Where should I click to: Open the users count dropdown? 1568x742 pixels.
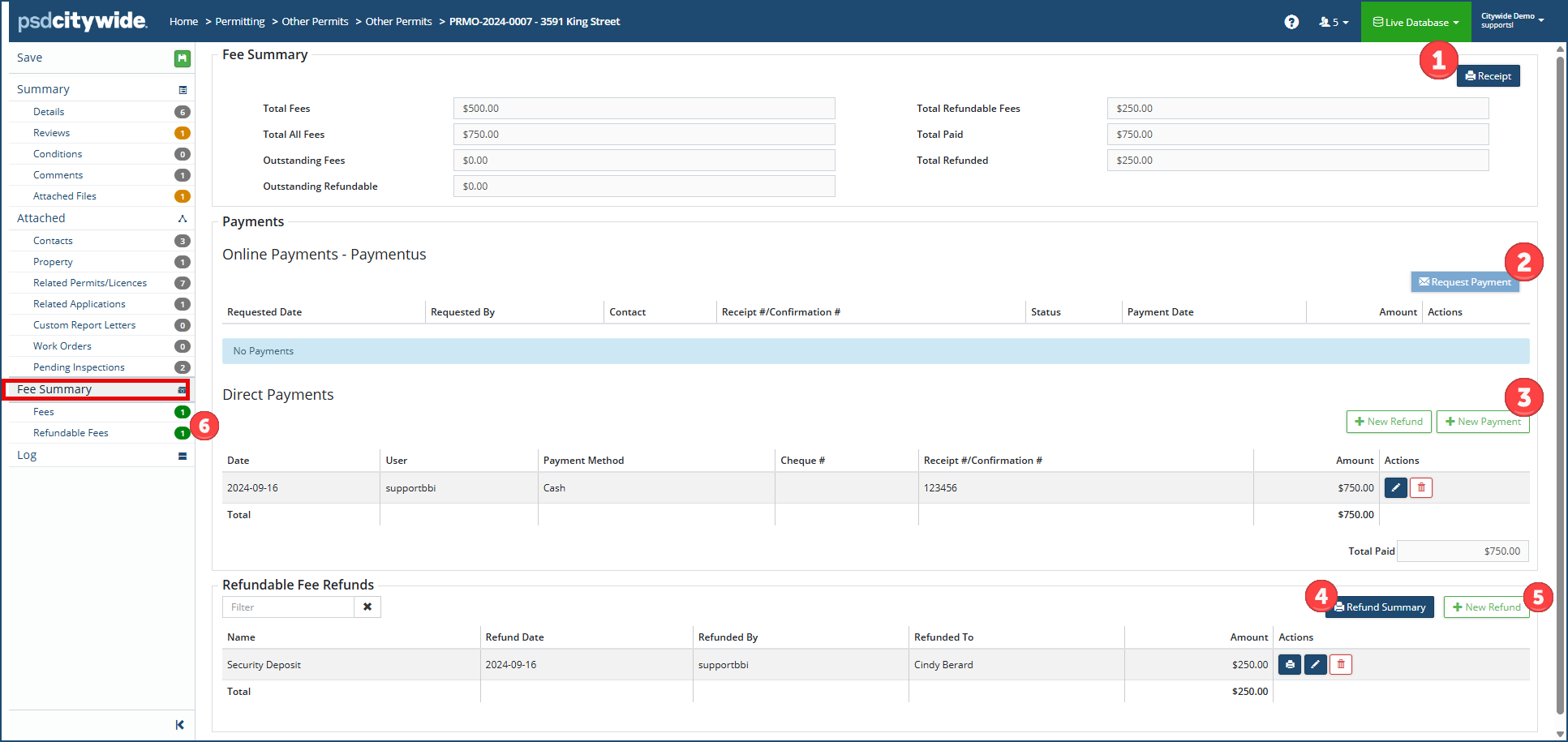[x=1334, y=22]
